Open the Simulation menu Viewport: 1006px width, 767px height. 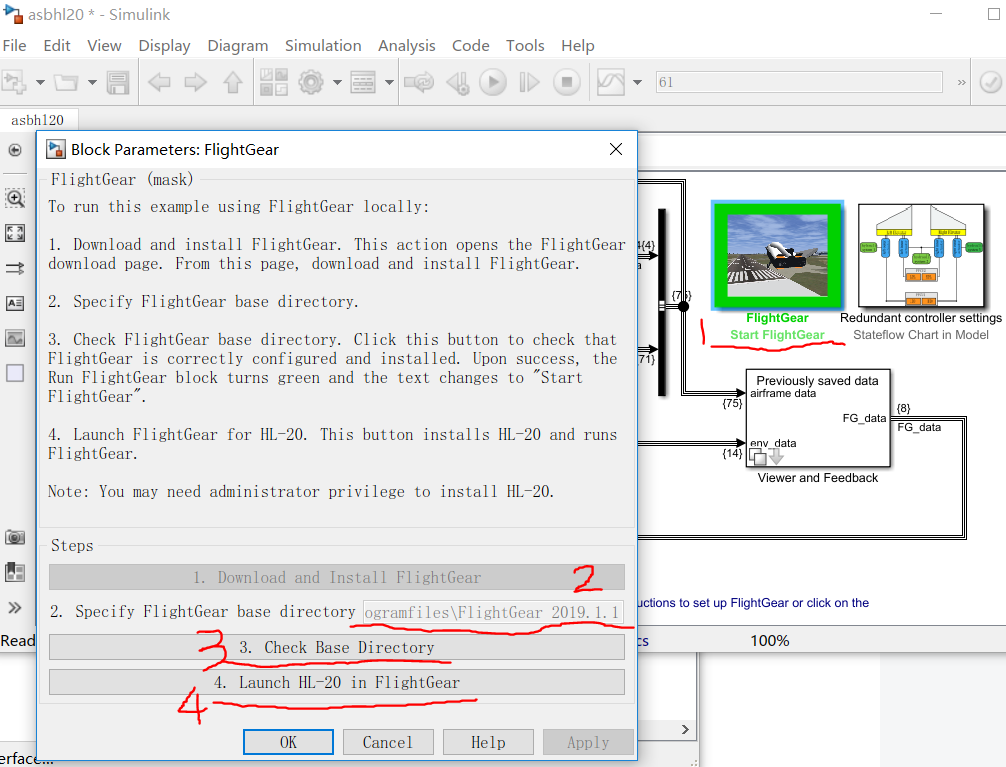(323, 46)
